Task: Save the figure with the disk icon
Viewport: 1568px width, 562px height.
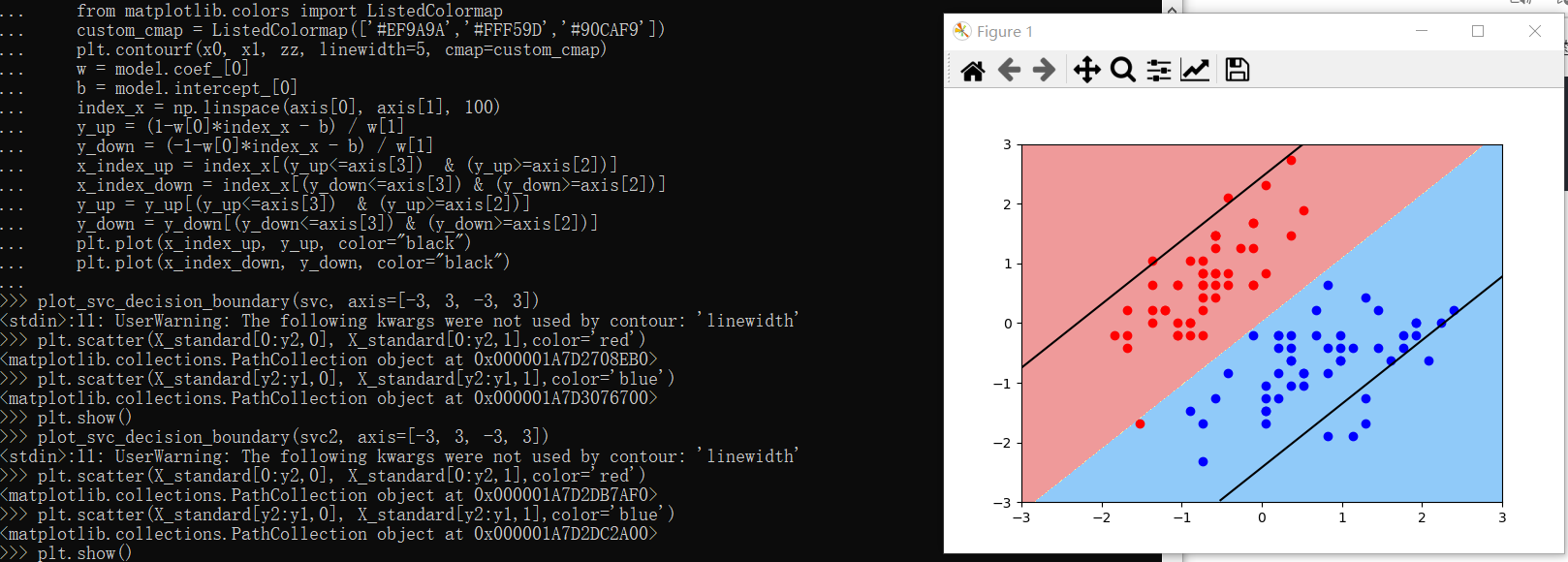Action: [x=1237, y=70]
